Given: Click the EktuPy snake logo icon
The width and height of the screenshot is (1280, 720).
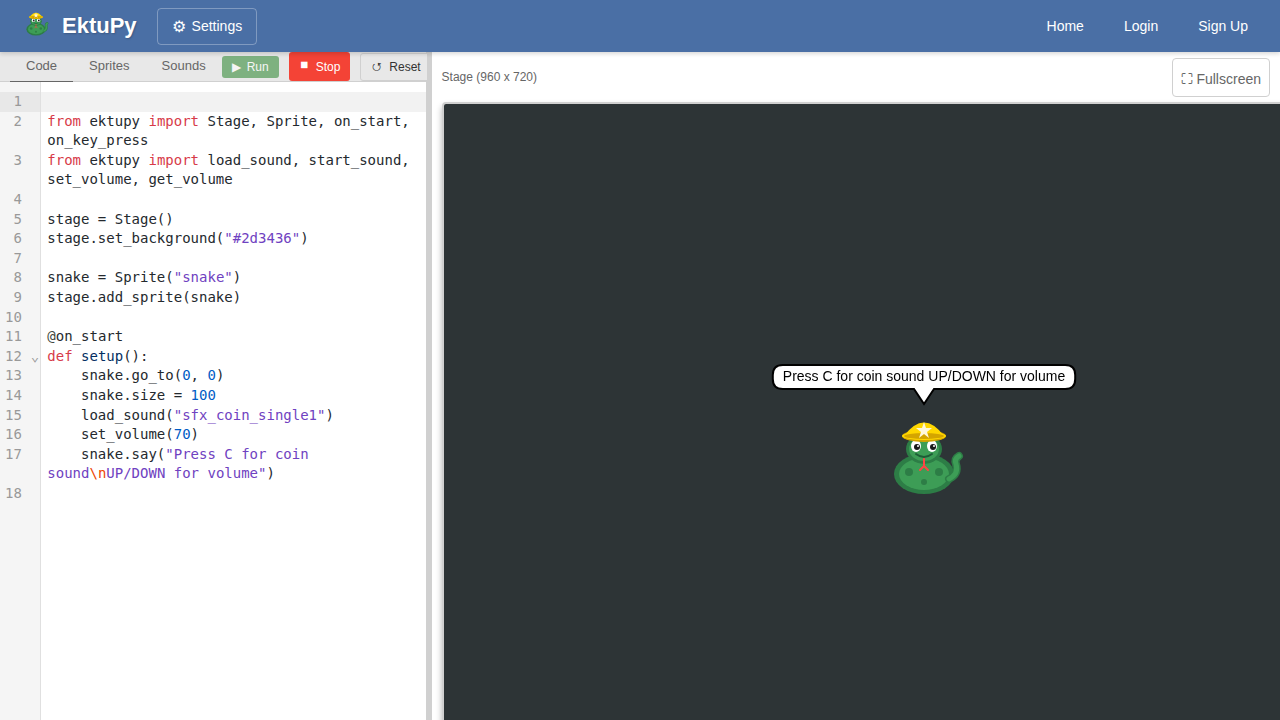Looking at the screenshot, I should [37, 25].
